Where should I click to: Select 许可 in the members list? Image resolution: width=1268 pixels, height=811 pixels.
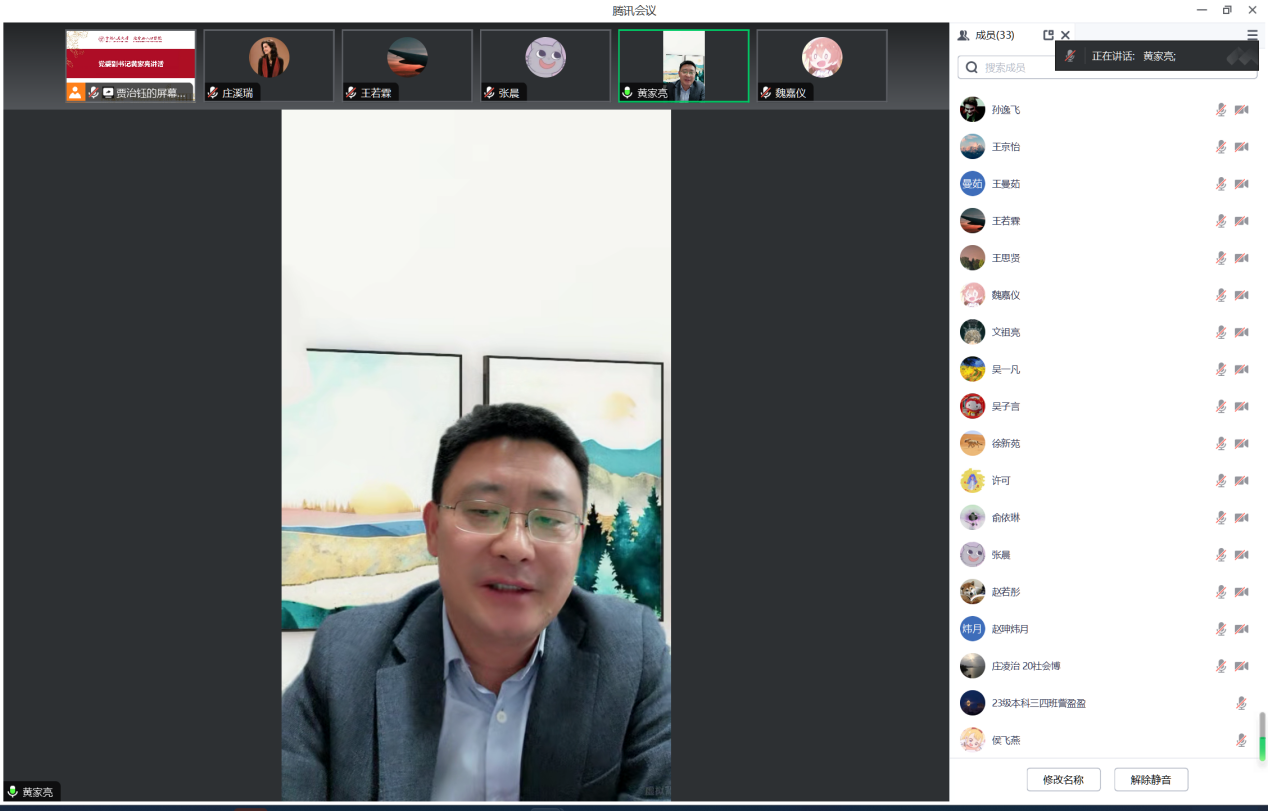click(1001, 481)
